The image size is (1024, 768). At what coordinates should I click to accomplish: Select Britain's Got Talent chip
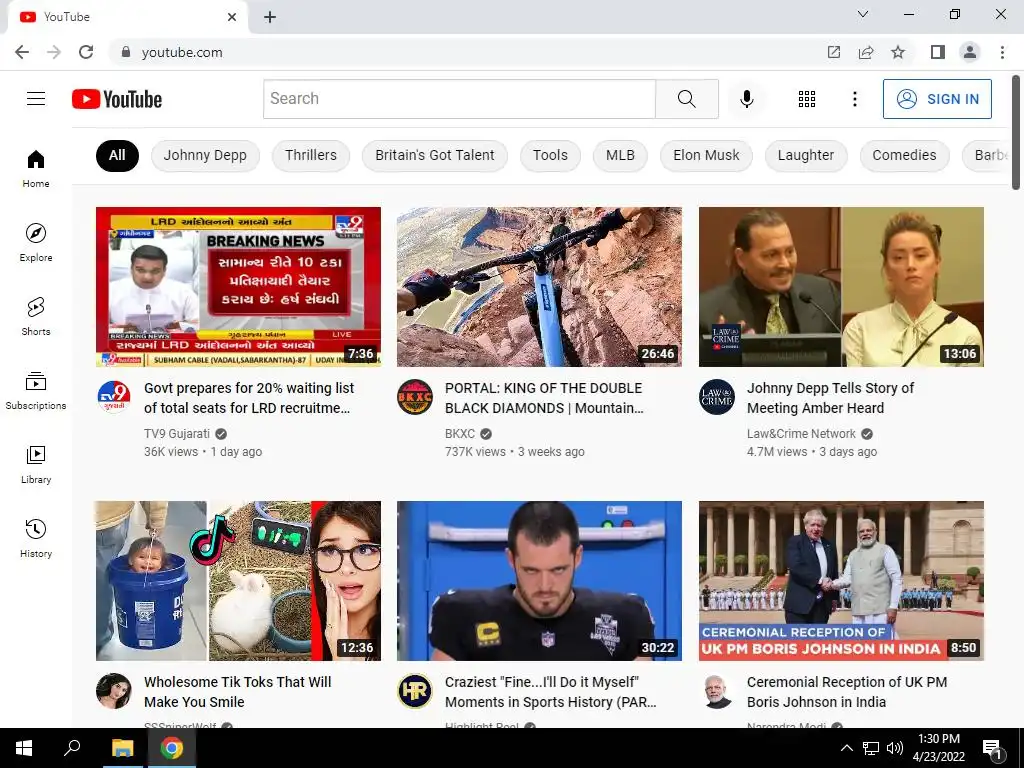435,155
